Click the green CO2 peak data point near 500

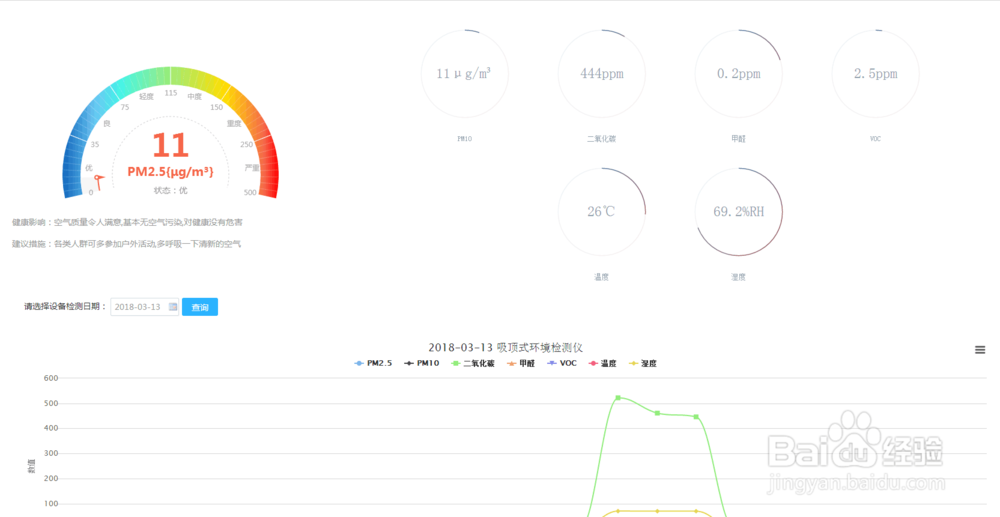coord(618,397)
